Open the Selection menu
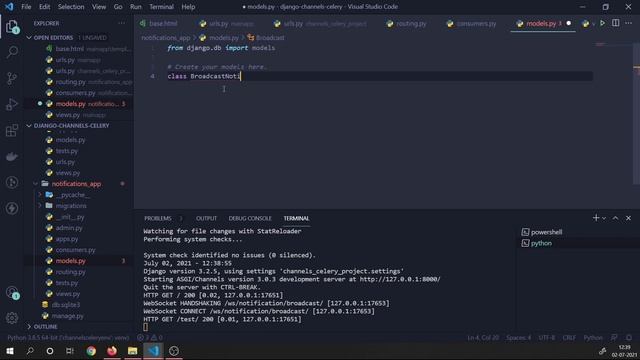640x360 pixels. pos(71,7)
